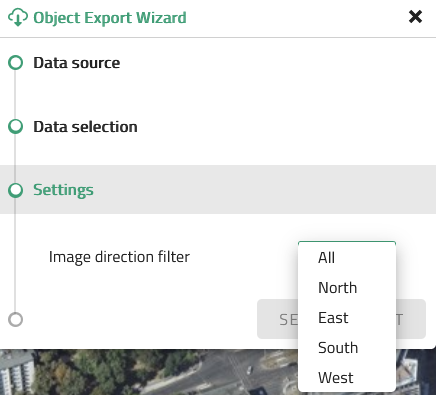The height and width of the screenshot is (395, 436).
Task: Open the Data source step
Action: (x=77, y=63)
